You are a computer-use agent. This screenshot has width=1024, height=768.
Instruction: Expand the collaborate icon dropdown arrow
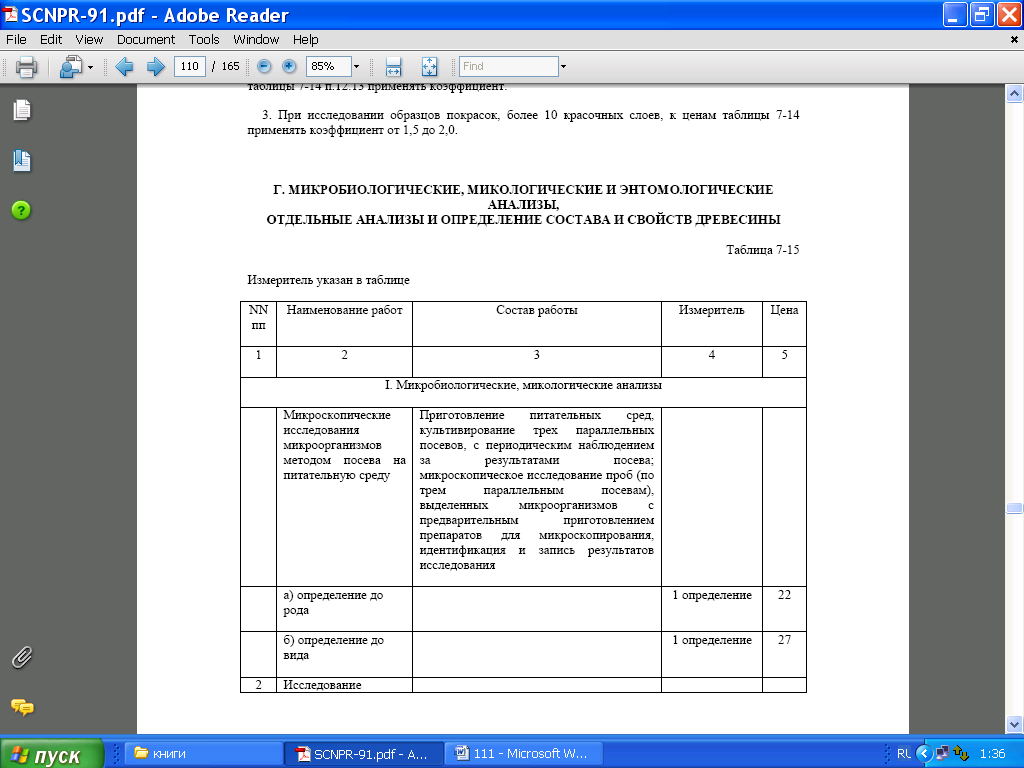90,67
